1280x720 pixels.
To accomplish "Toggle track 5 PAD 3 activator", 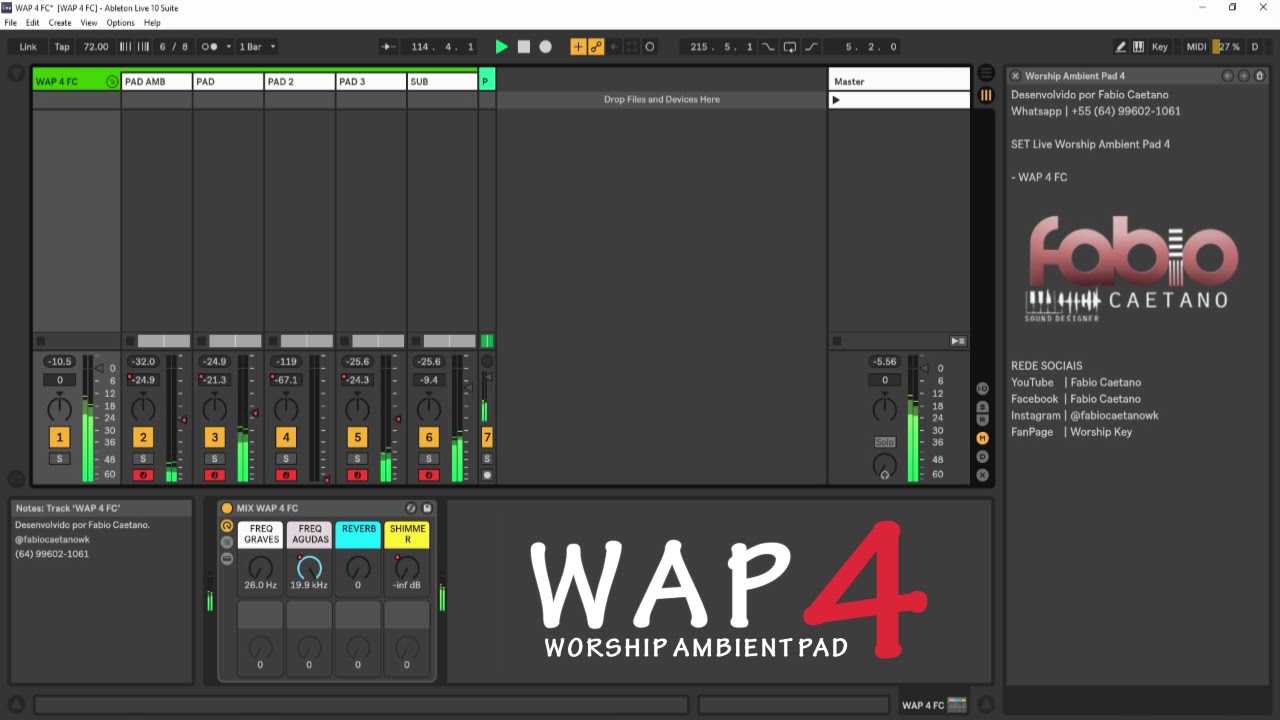I will tap(357, 437).
